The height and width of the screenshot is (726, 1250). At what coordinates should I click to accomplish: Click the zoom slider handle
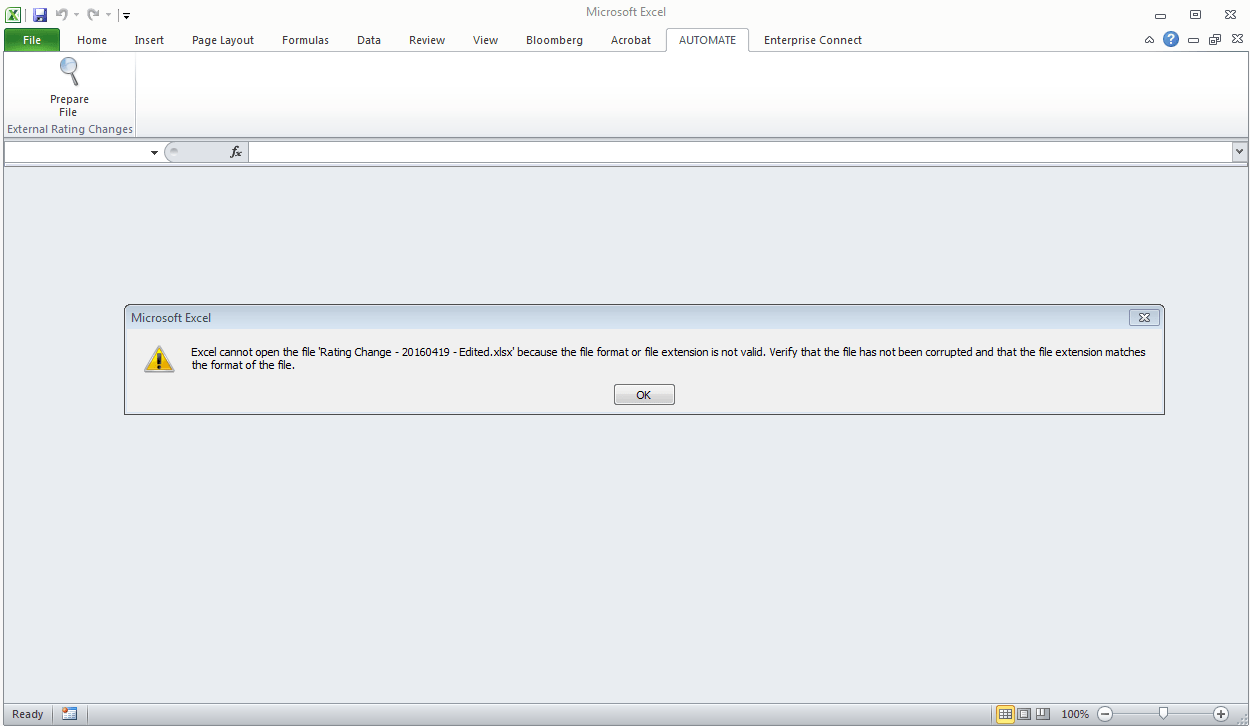click(x=1163, y=714)
